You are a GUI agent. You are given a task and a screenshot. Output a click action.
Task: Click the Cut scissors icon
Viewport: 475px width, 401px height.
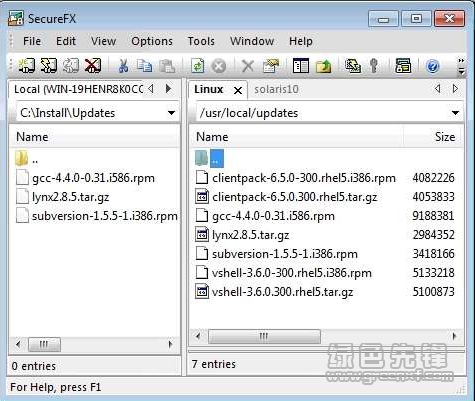[x=123, y=66]
